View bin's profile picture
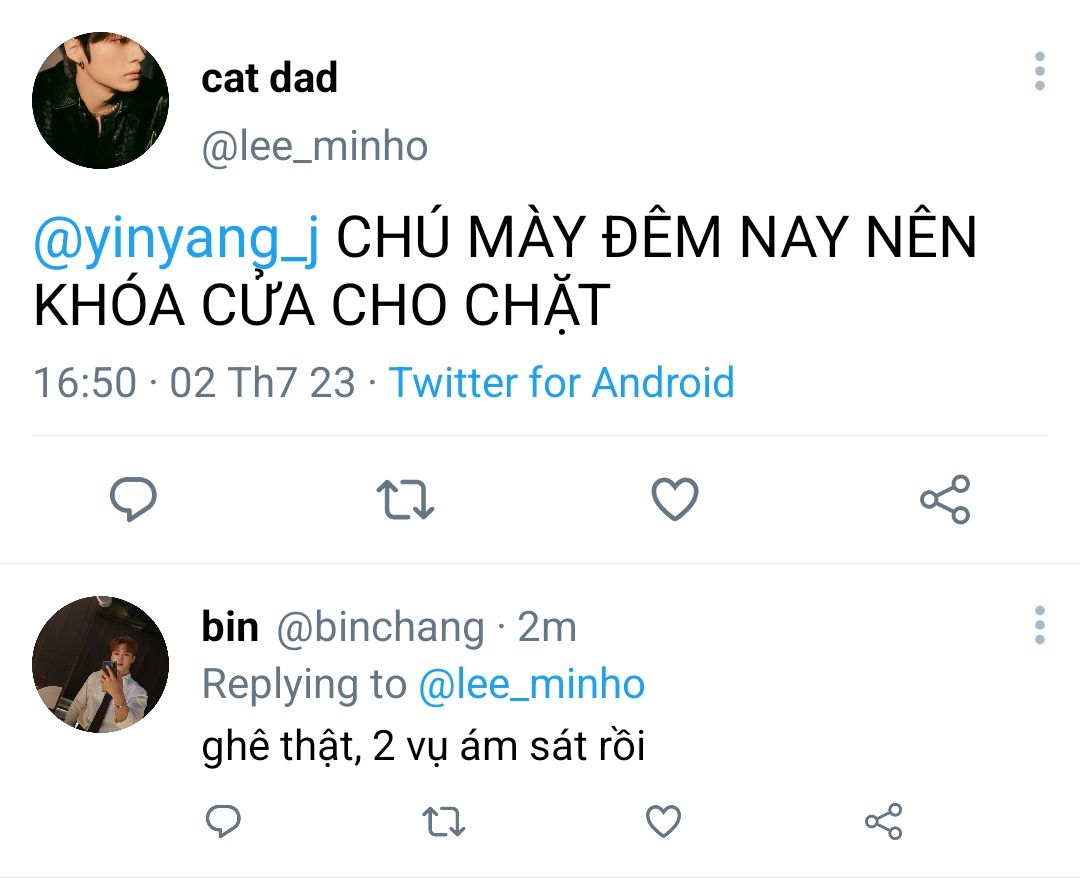This screenshot has height=878, width=1080. pyautogui.click(x=100, y=666)
